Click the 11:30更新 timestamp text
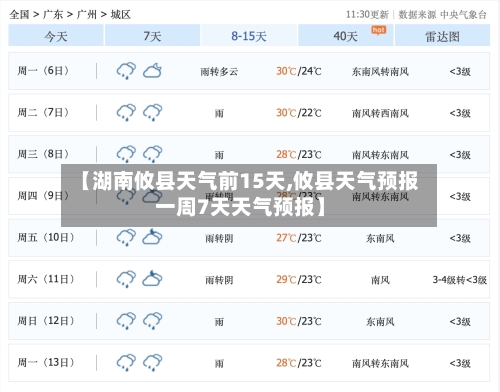 [367, 14]
